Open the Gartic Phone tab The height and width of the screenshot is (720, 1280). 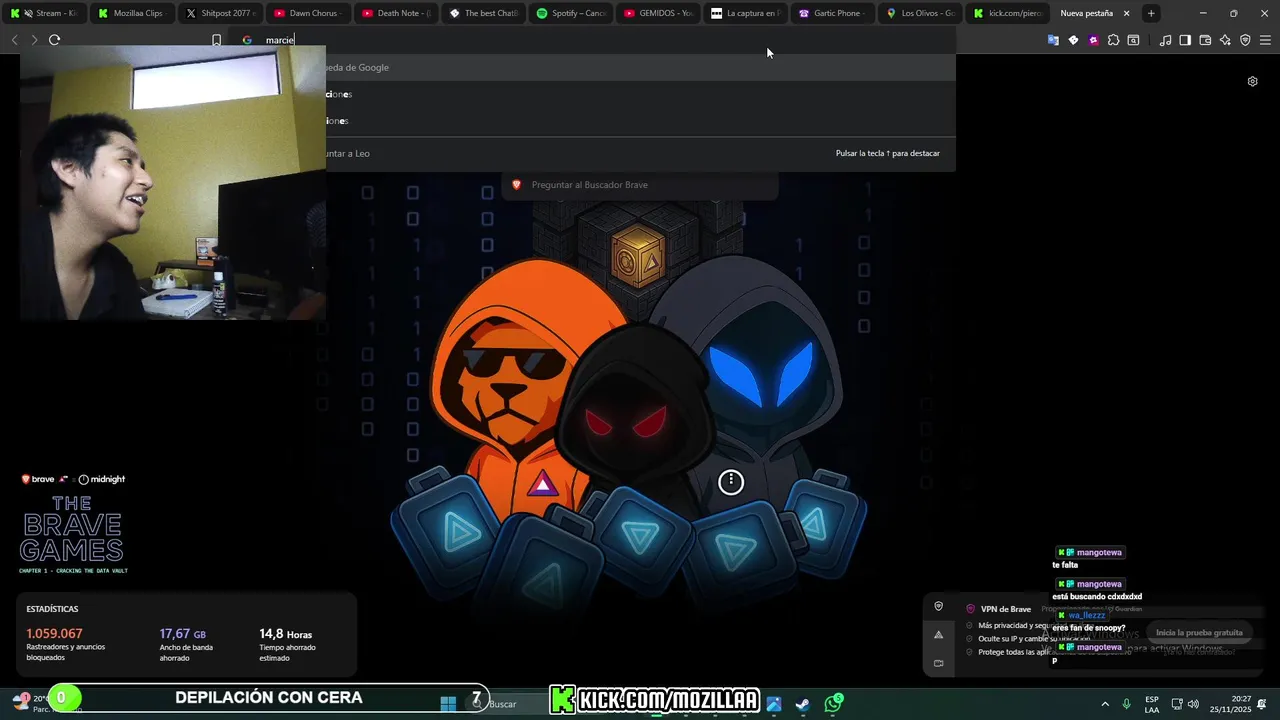[x=832, y=13]
